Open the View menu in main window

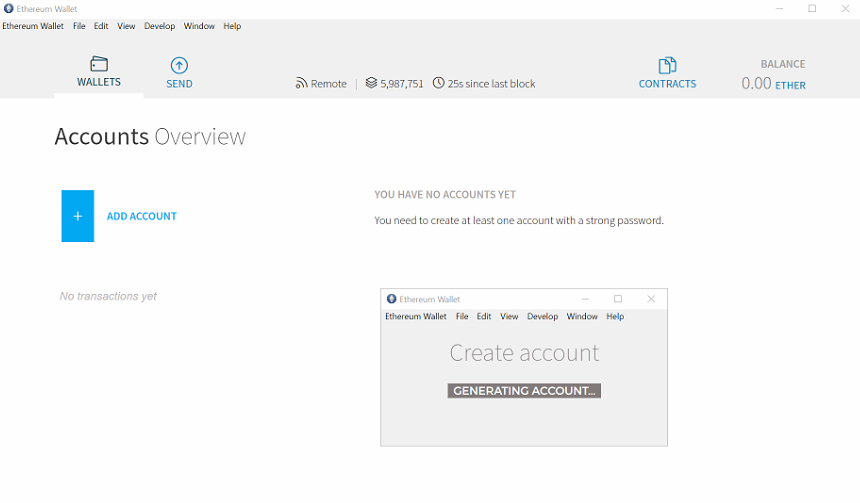126,26
